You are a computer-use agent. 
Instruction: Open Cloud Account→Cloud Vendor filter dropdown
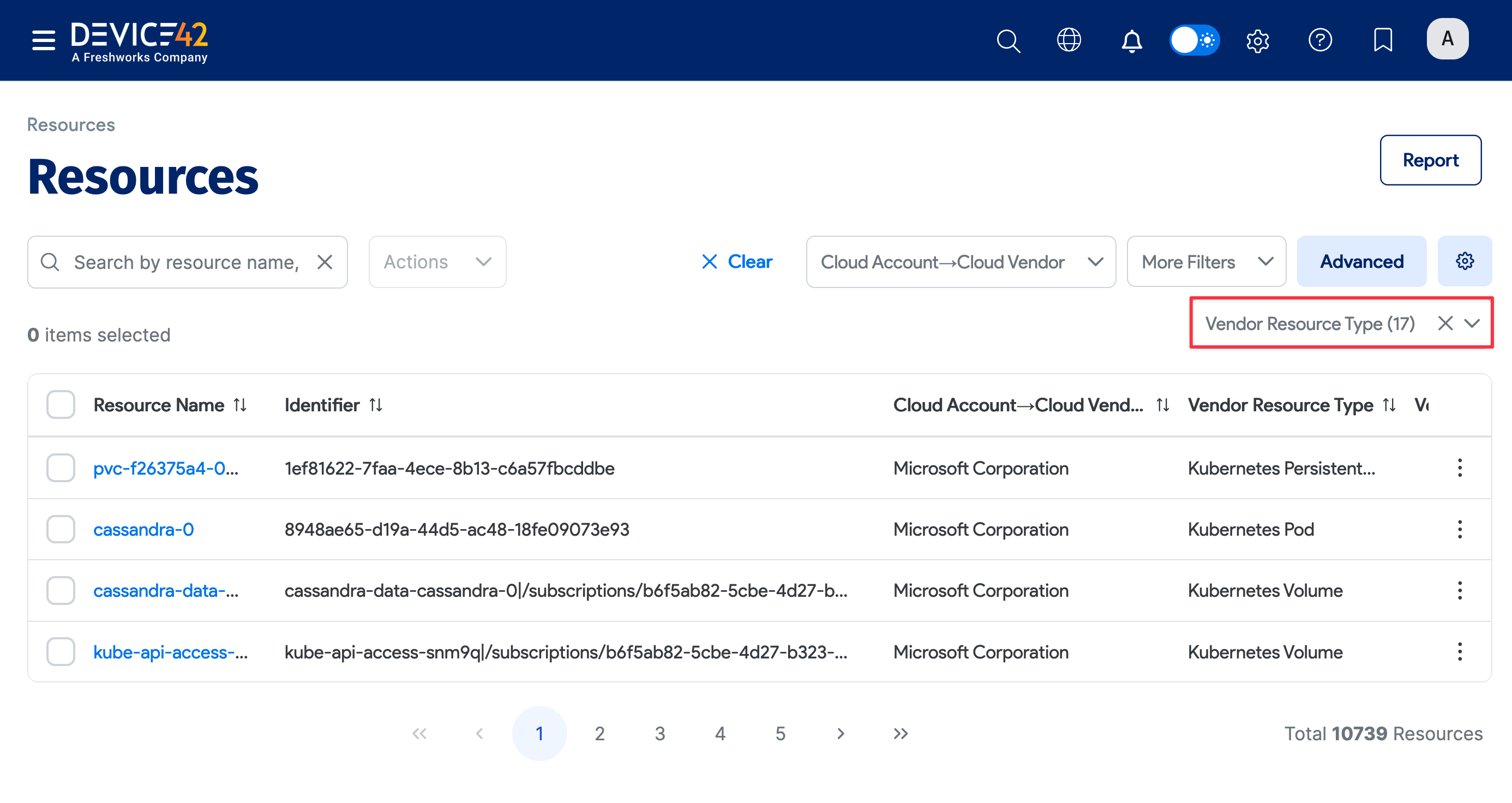pos(960,262)
